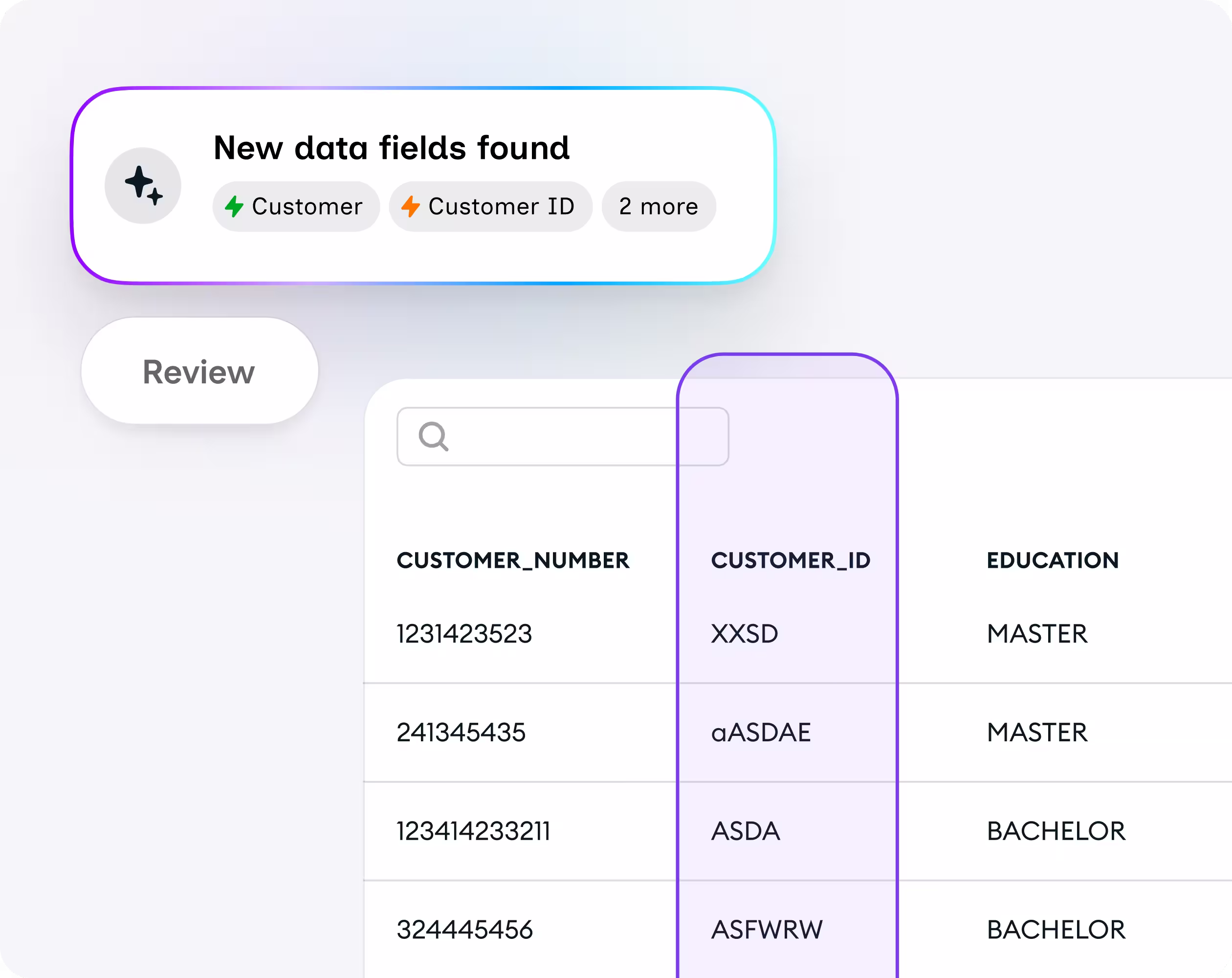Select the ASFWRW customer ID cell
The image size is (1232, 978).
pyautogui.click(x=767, y=930)
